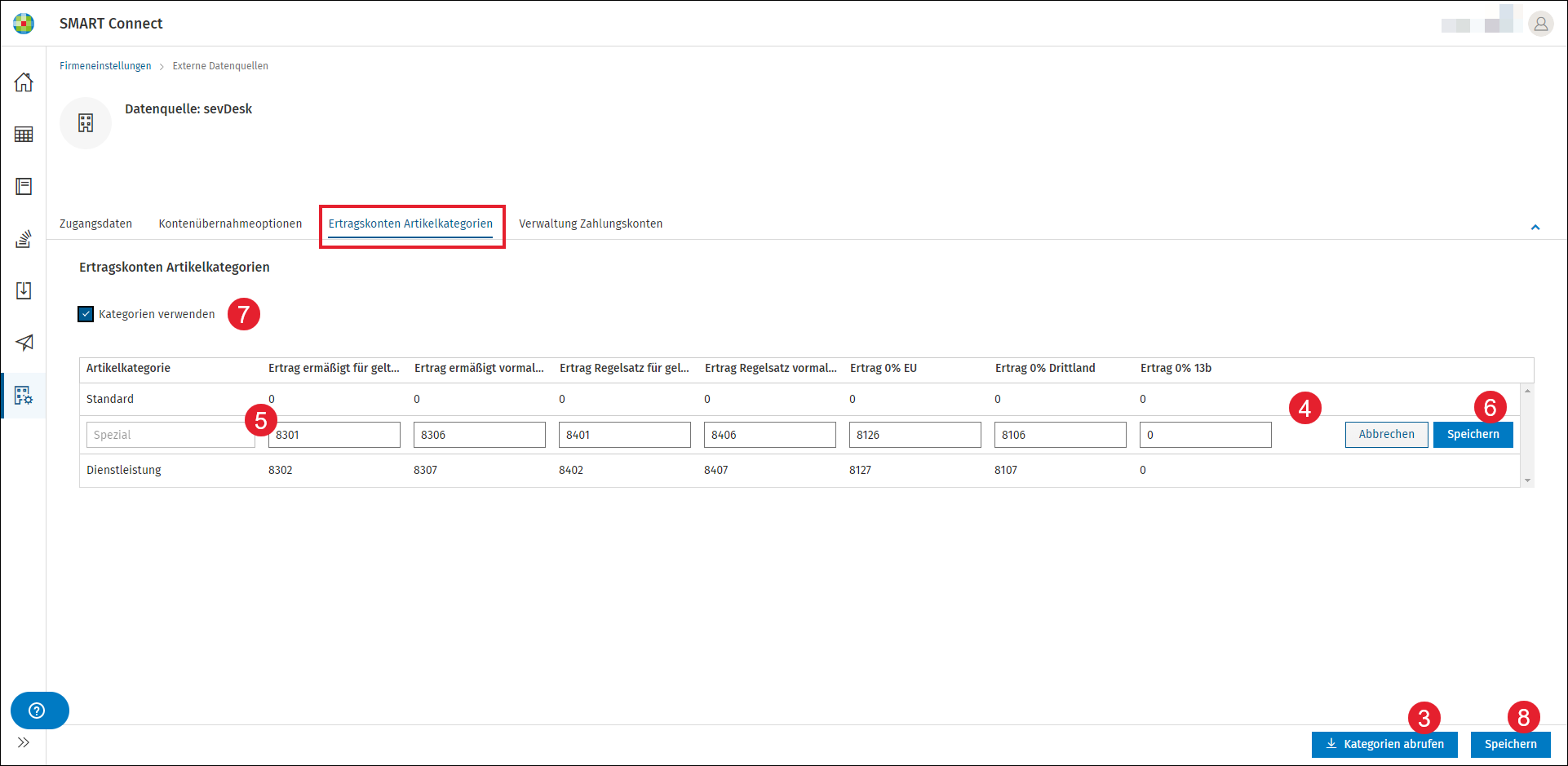
Task: Click the bottom Speichern button
Action: pyautogui.click(x=1511, y=745)
